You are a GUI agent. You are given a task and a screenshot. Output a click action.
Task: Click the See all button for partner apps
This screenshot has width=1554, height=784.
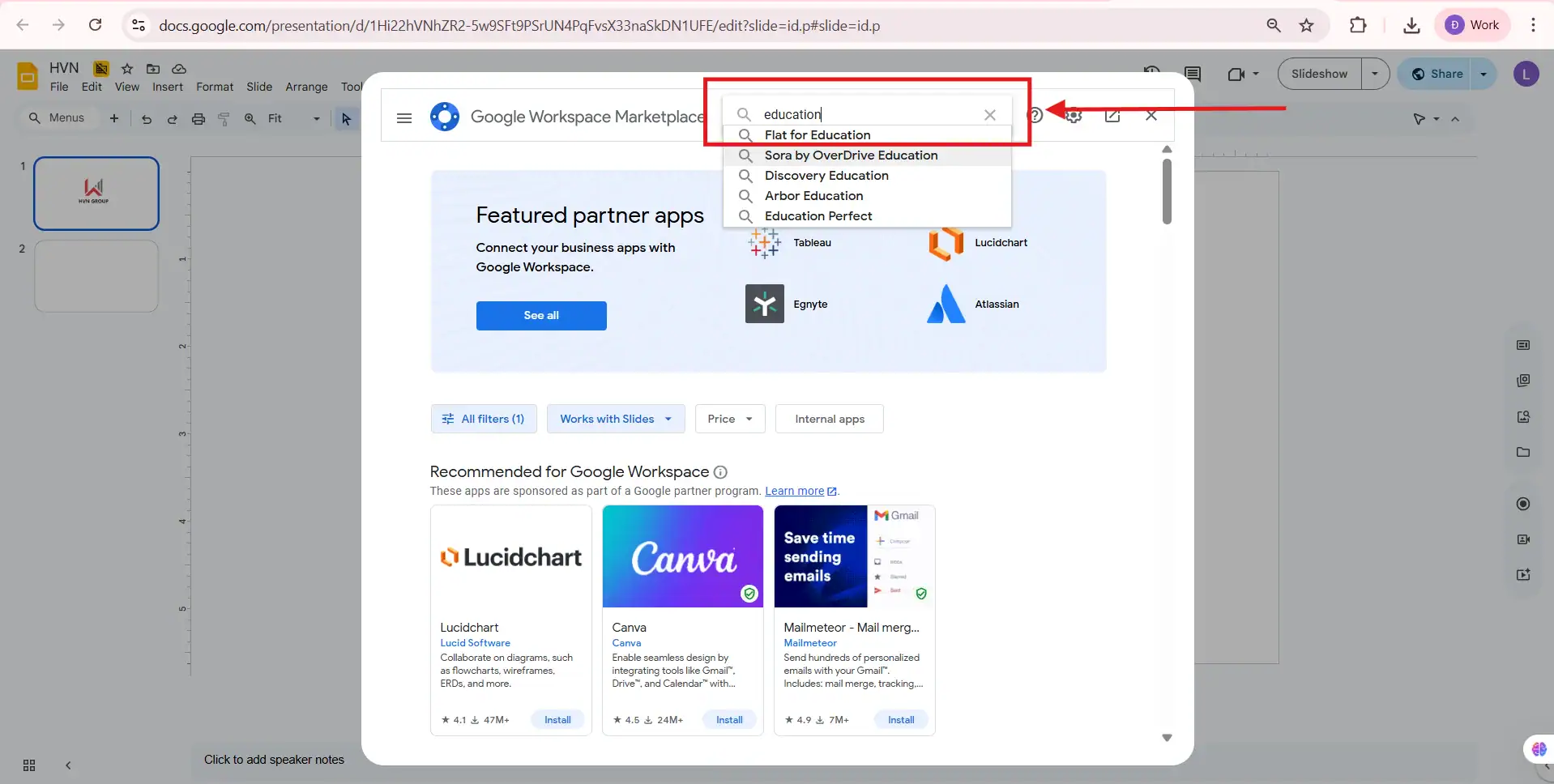tap(541, 315)
